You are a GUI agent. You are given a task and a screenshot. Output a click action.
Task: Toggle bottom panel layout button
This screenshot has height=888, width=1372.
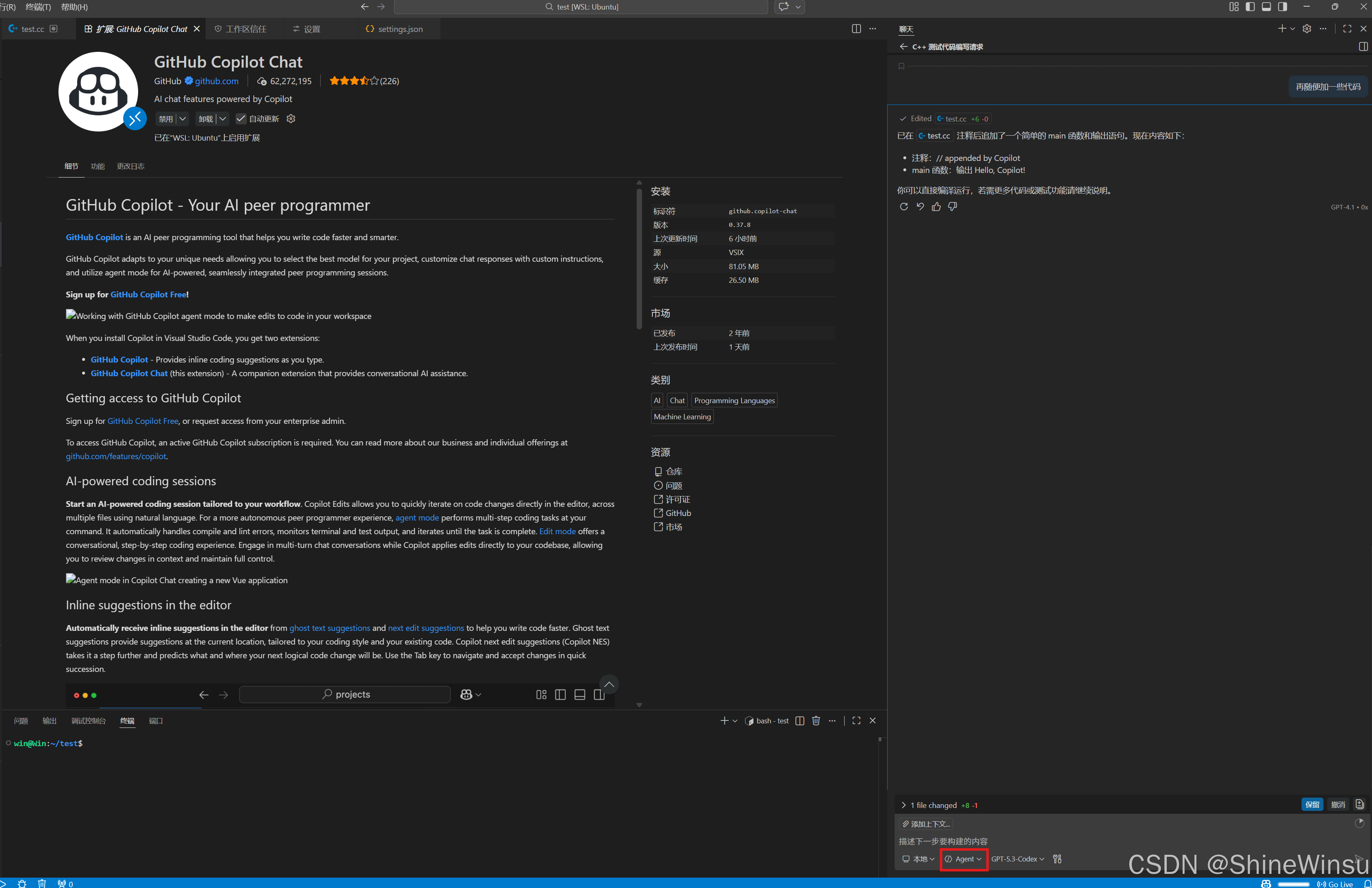(1266, 7)
